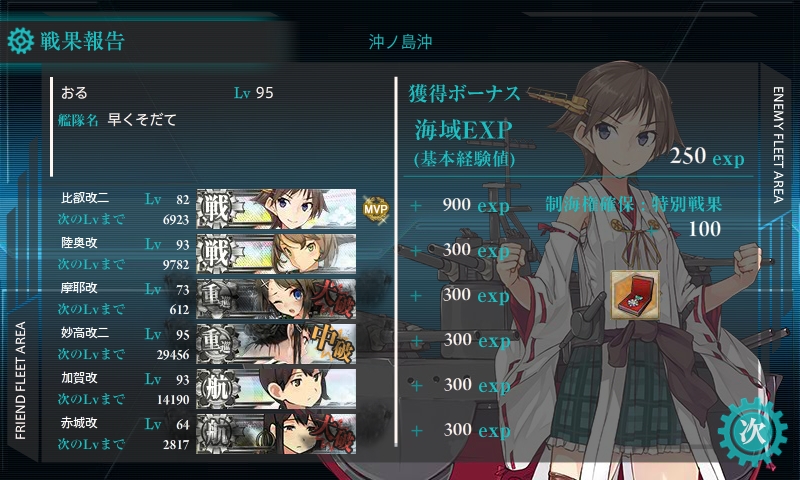Click 戦 class icon on 比叡改二 banner
The height and width of the screenshot is (480, 800).
point(216,209)
